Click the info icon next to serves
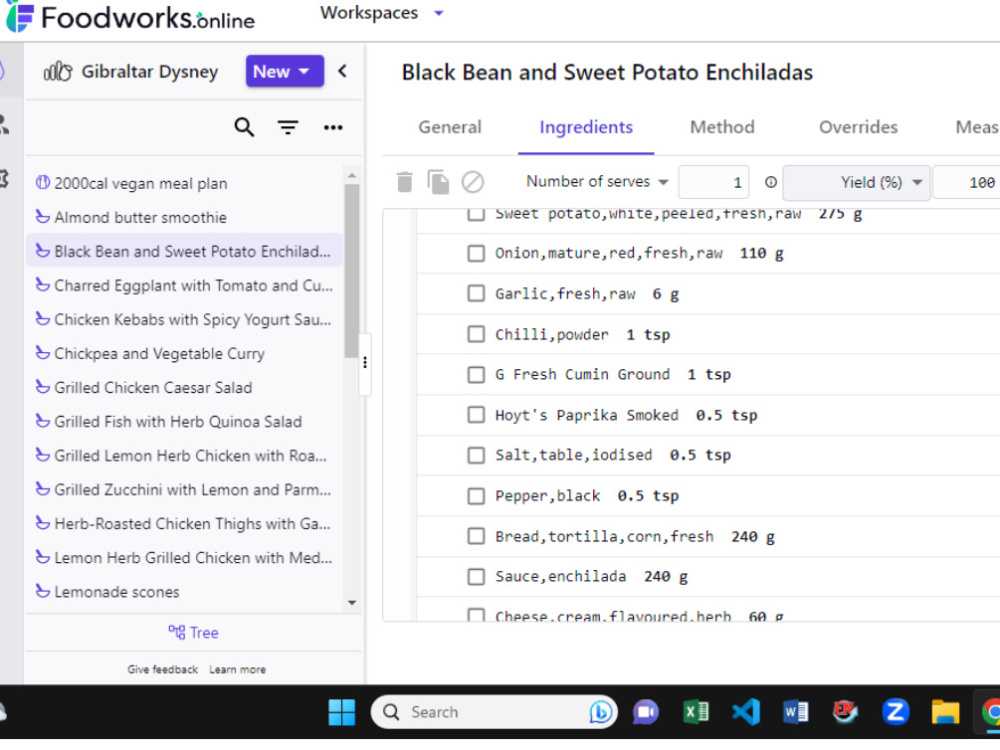Screen dimensions: 1000x750 pyautogui.click(x=770, y=182)
